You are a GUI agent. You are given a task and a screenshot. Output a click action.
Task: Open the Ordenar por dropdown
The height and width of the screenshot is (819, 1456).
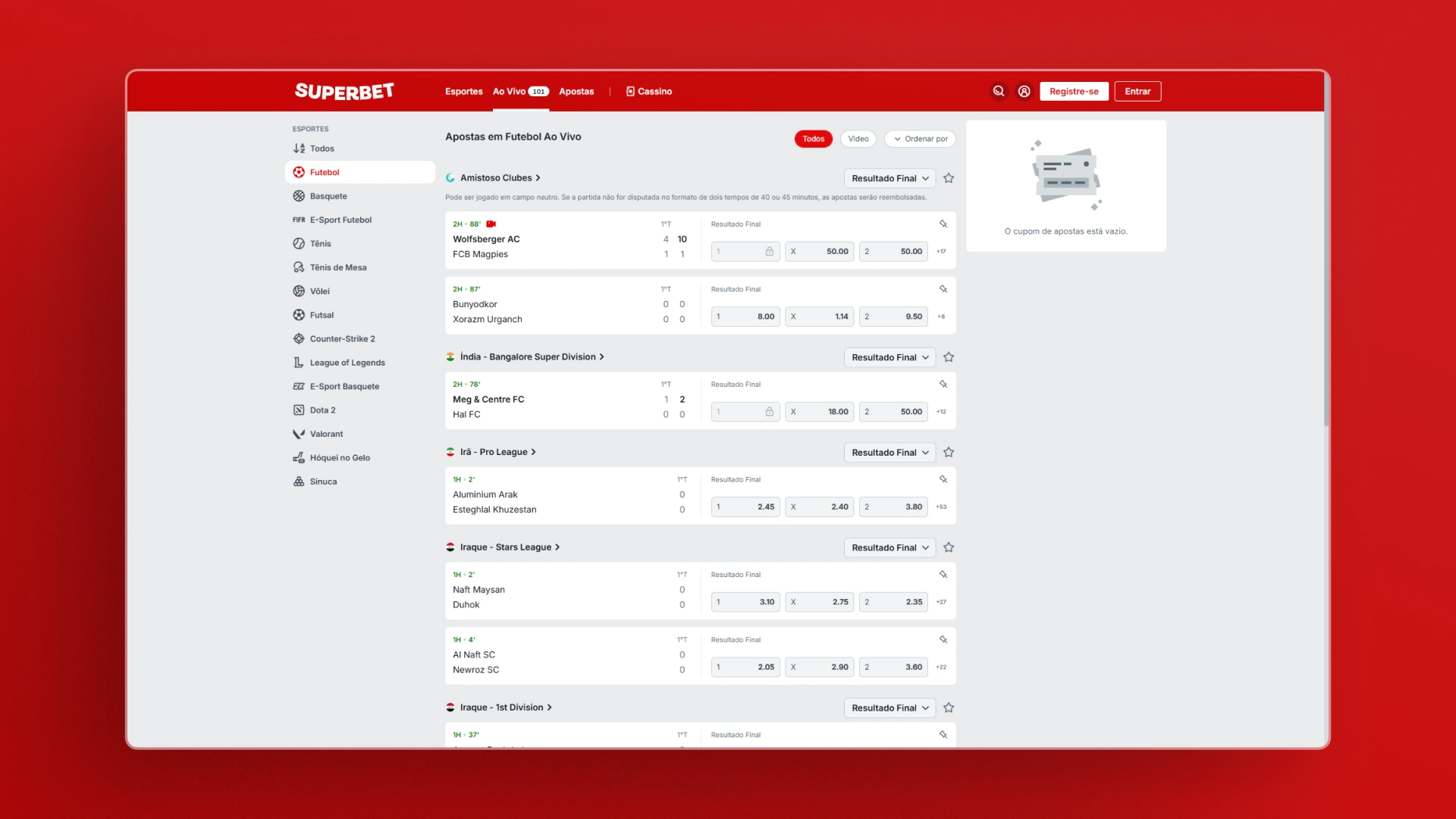click(921, 139)
